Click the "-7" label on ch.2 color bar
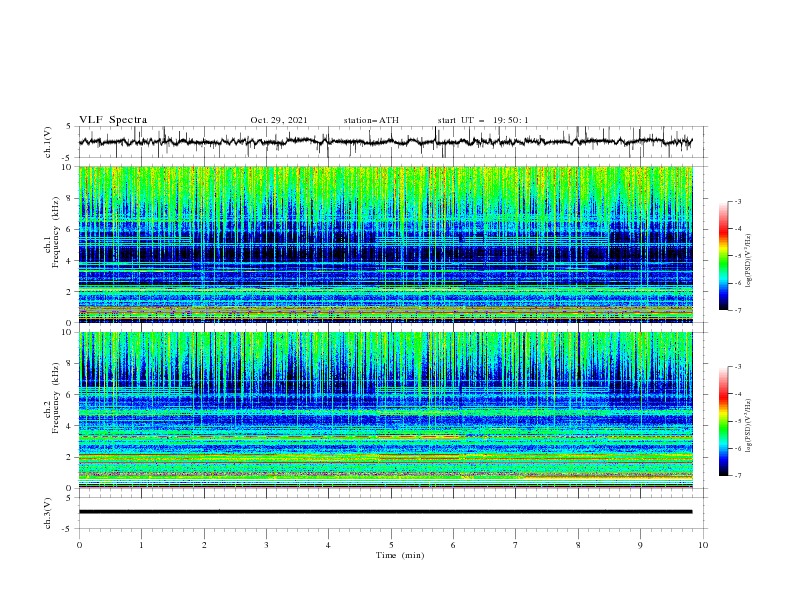The height and width of the screenshot is (612, 792). coord(737,476)
